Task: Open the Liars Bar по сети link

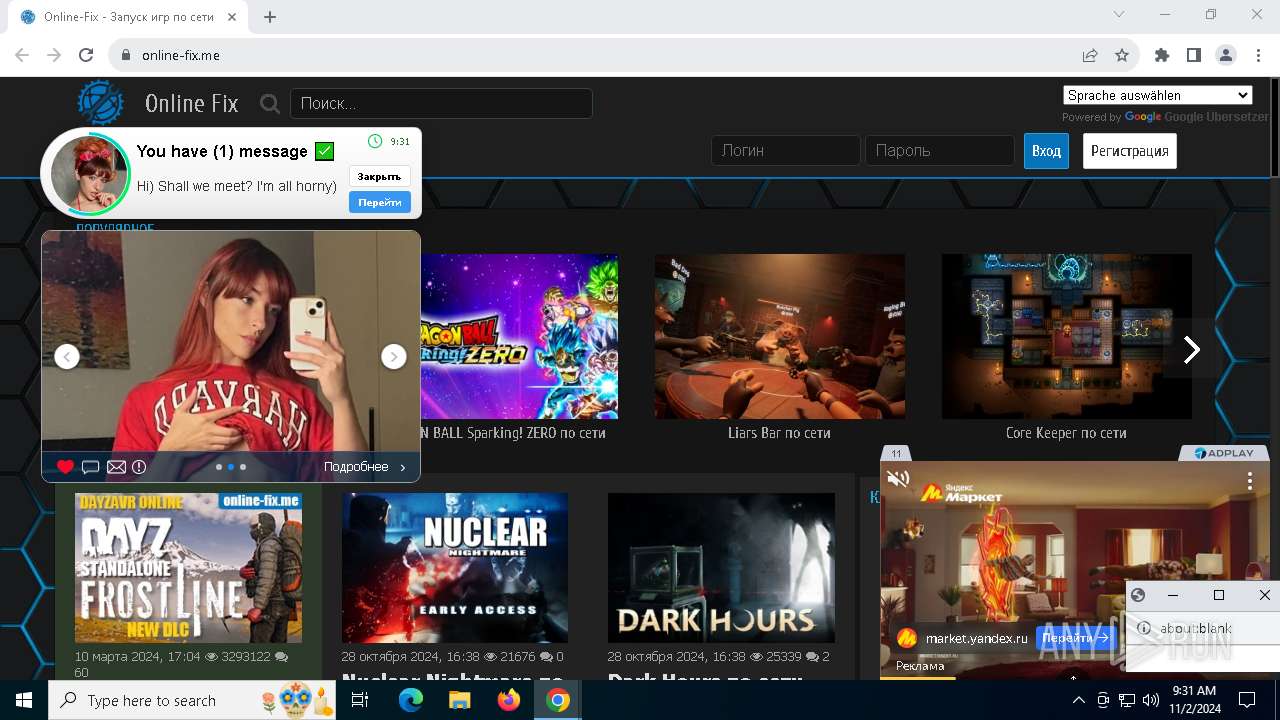Action: pos(779,433)
